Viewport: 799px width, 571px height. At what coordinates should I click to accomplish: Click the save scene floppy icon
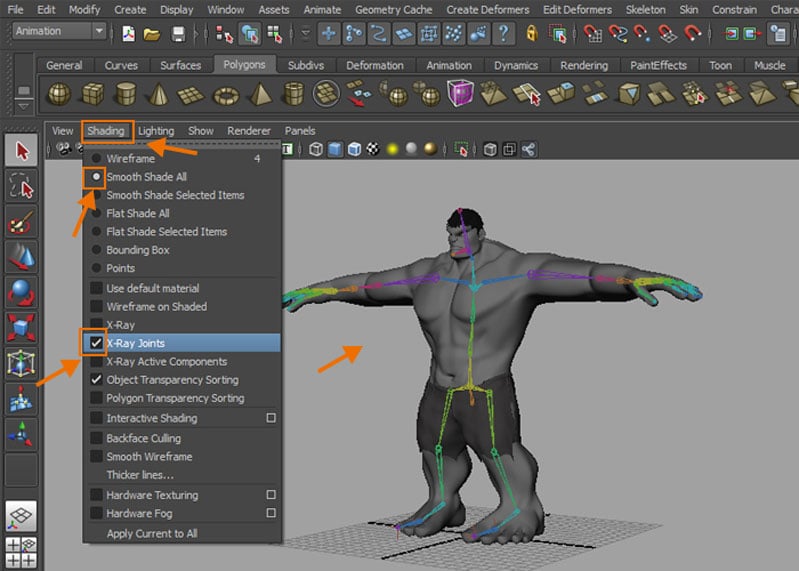coord(178,33)
